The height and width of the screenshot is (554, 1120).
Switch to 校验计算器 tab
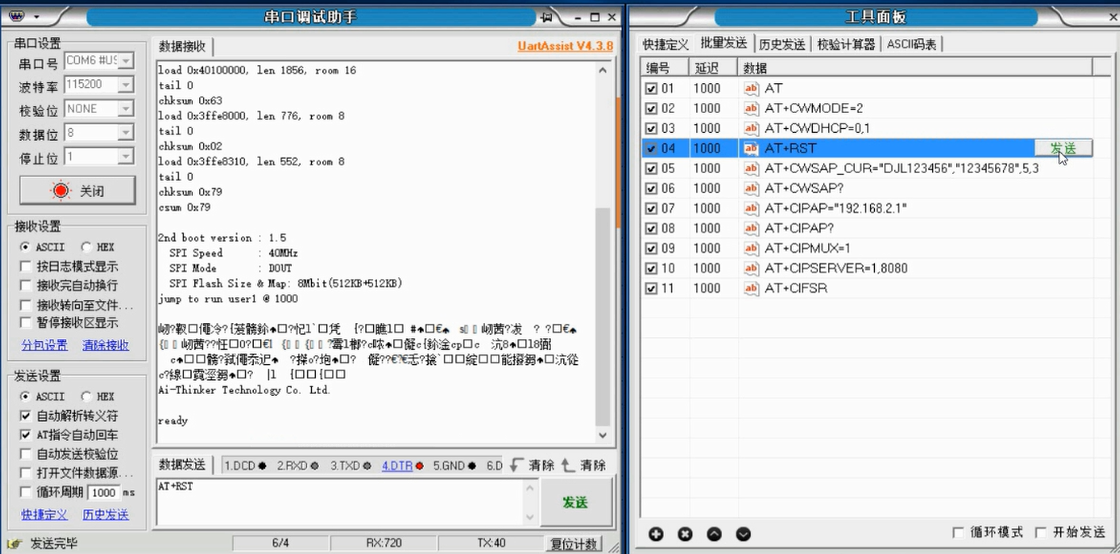coord(846,44)
